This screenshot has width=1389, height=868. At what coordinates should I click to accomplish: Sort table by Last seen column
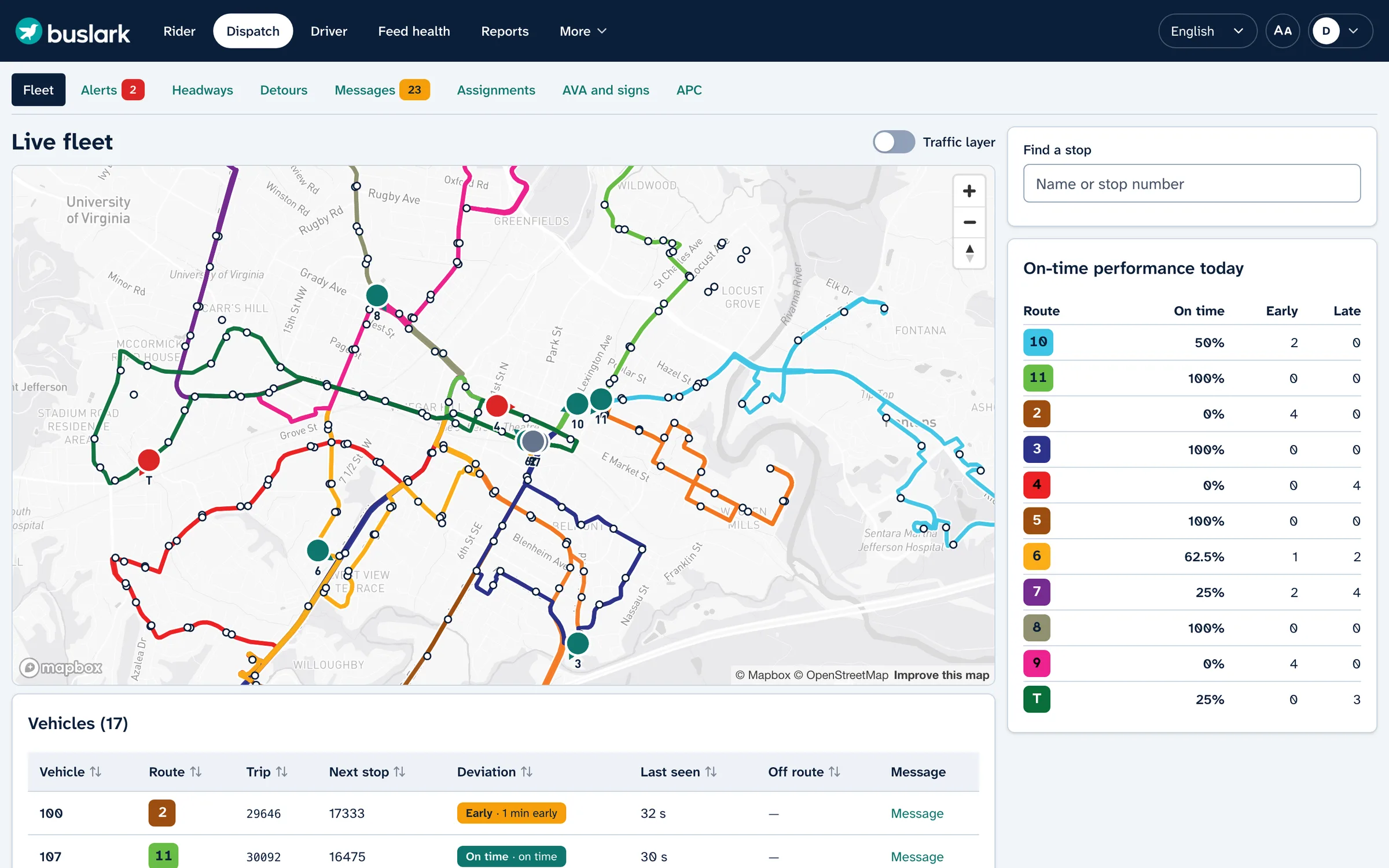(678, 771)
